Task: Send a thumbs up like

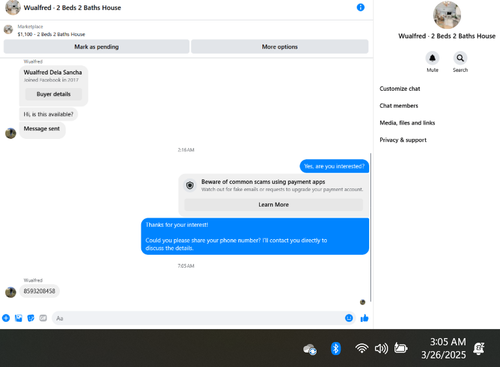Action: [364, 318]
